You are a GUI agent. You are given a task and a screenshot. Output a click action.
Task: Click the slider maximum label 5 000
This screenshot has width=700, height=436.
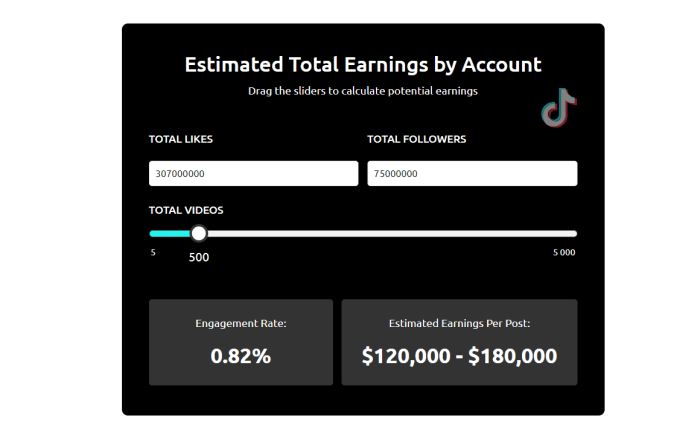[564, 252]
